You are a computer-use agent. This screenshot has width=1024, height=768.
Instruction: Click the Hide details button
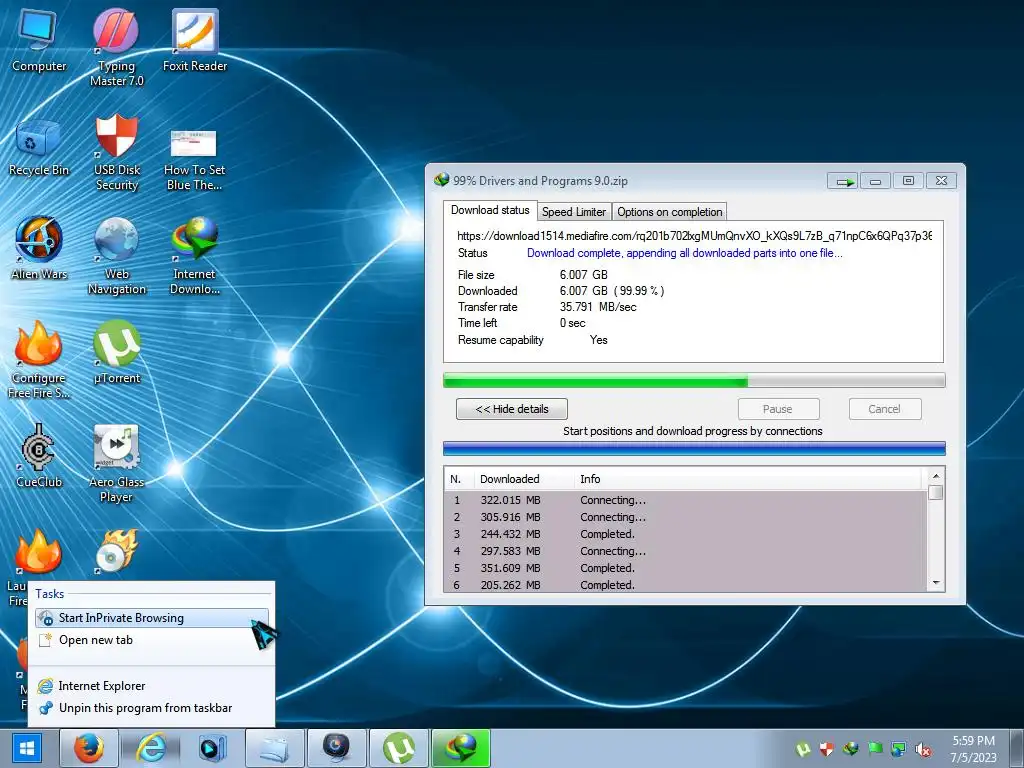(x=512, y=409)
